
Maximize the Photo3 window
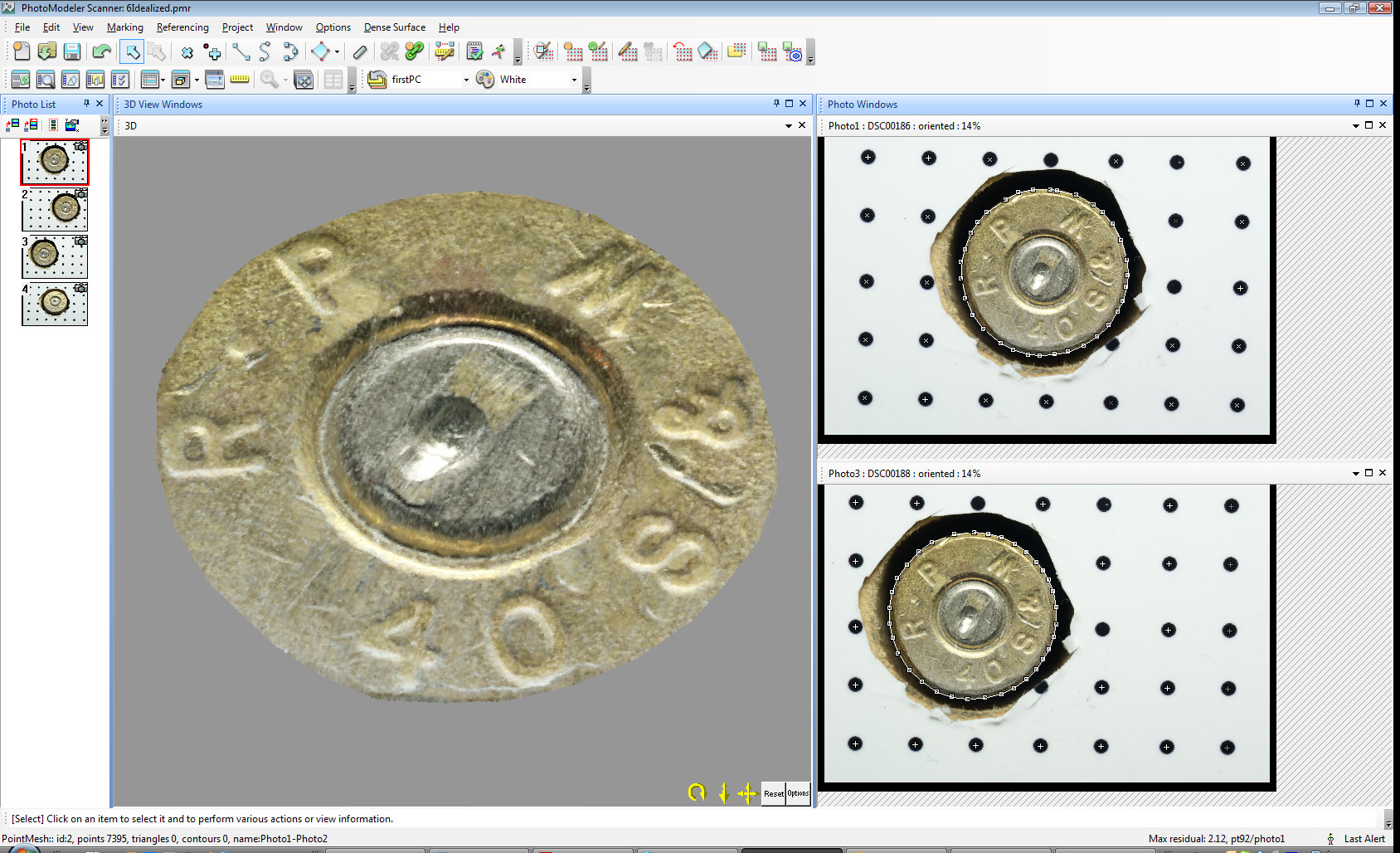tap(1369, 473)
